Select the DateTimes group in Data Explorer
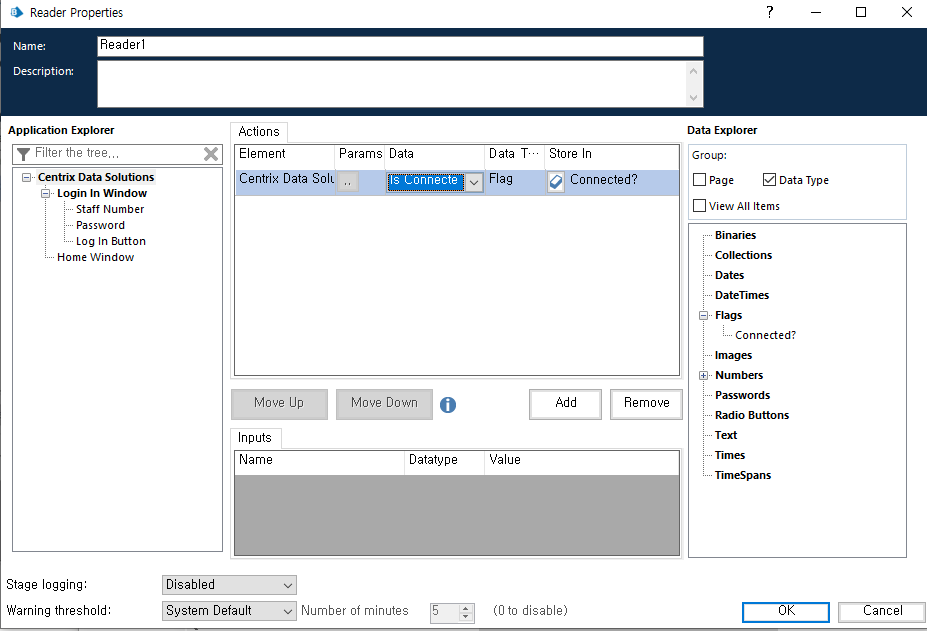The width and height of the screenshot is (927, 631). click(x=741, y=295)
